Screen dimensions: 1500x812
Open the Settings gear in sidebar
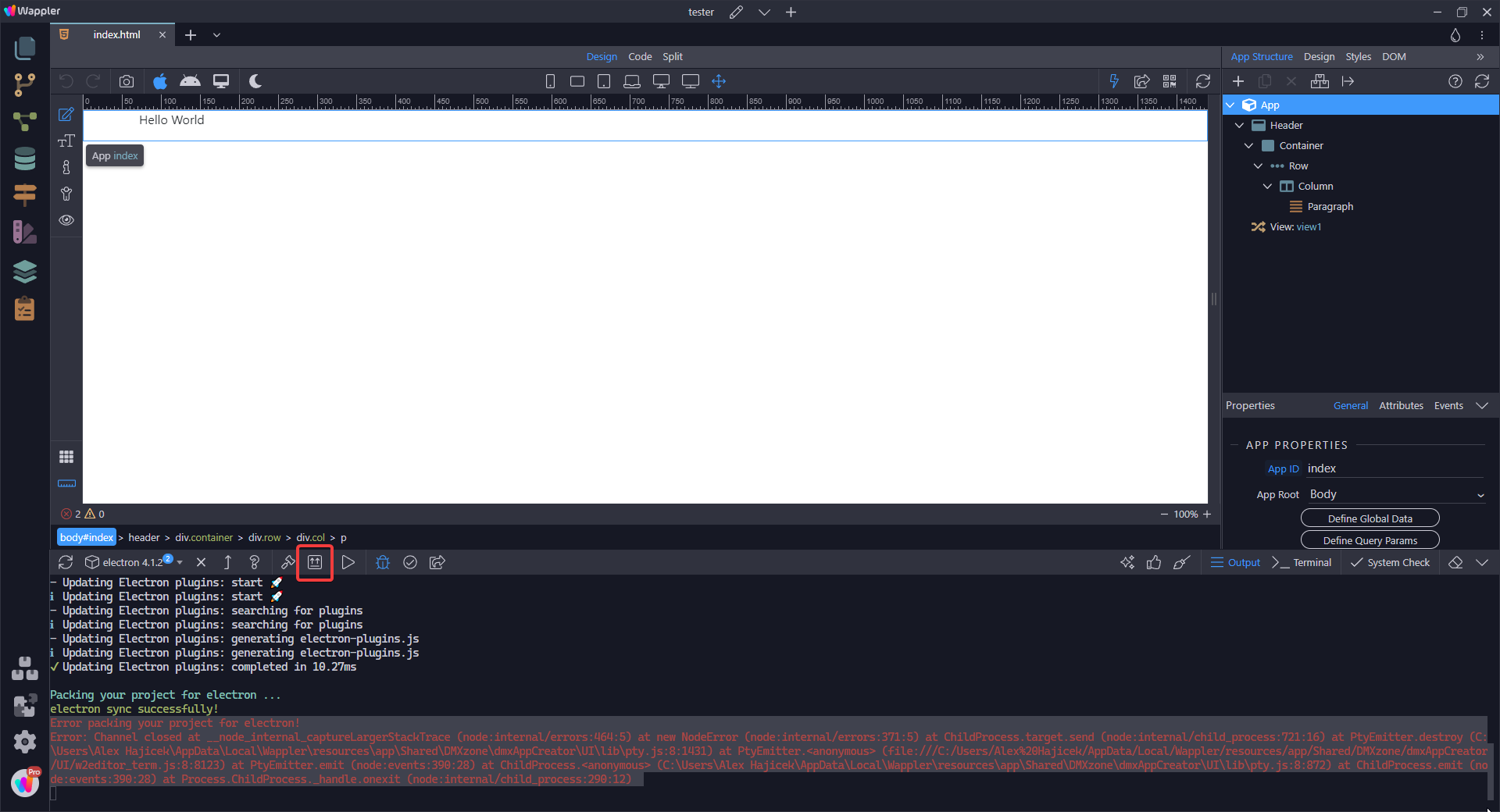25,742
